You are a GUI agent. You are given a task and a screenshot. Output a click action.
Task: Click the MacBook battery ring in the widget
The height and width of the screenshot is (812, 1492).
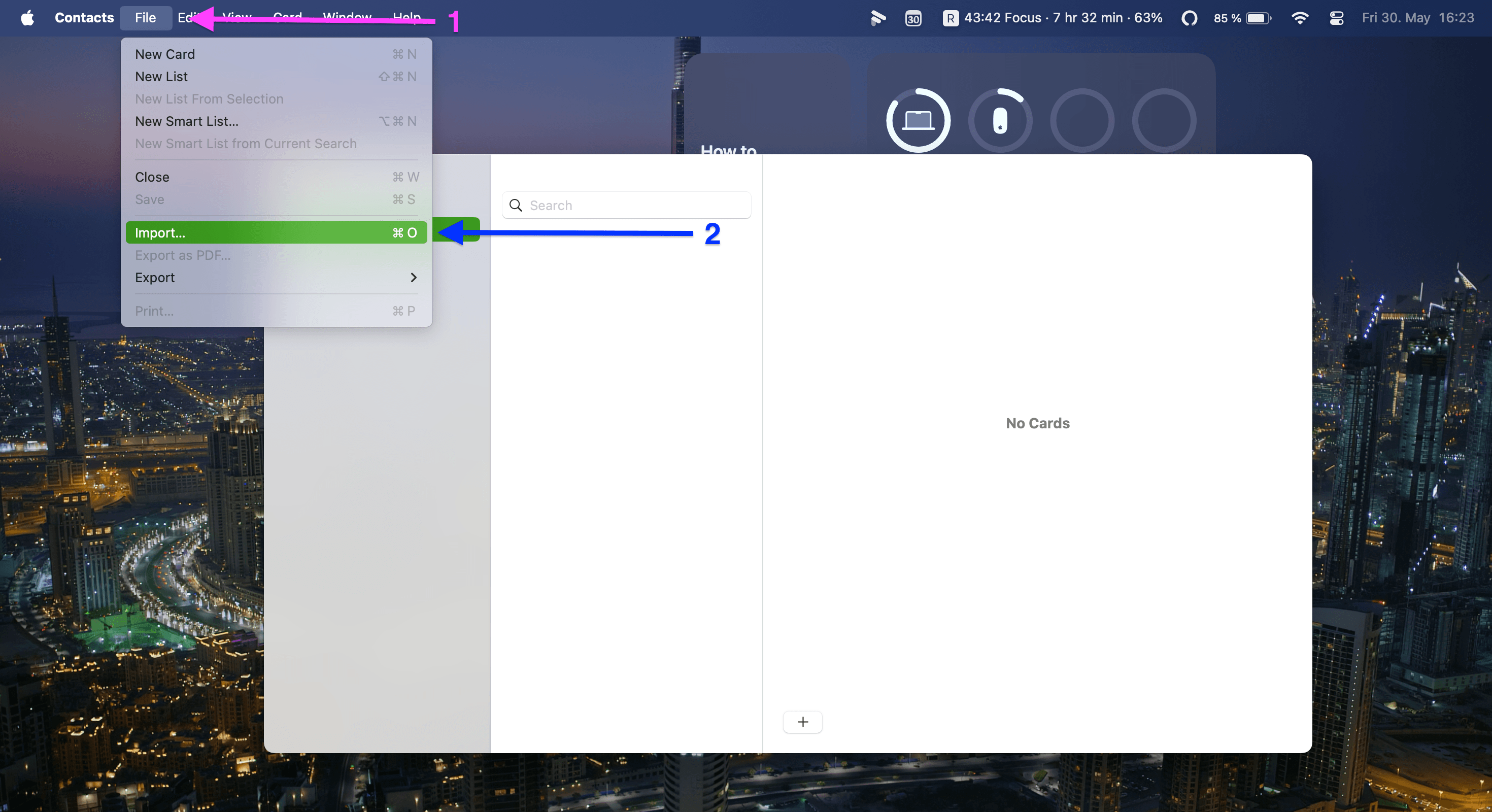[919, 120]
